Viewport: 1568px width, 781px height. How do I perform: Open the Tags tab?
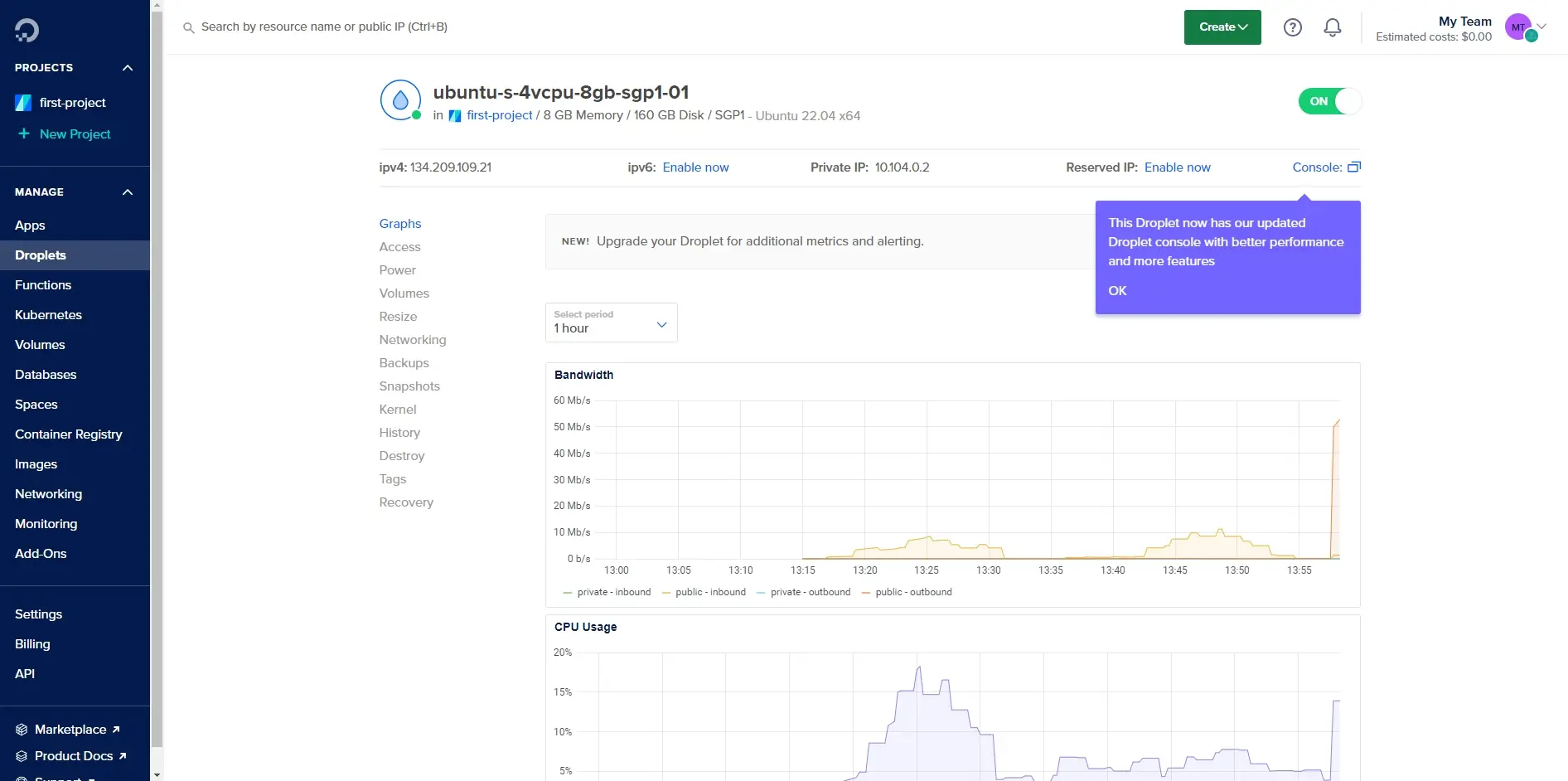click(393, 479)
